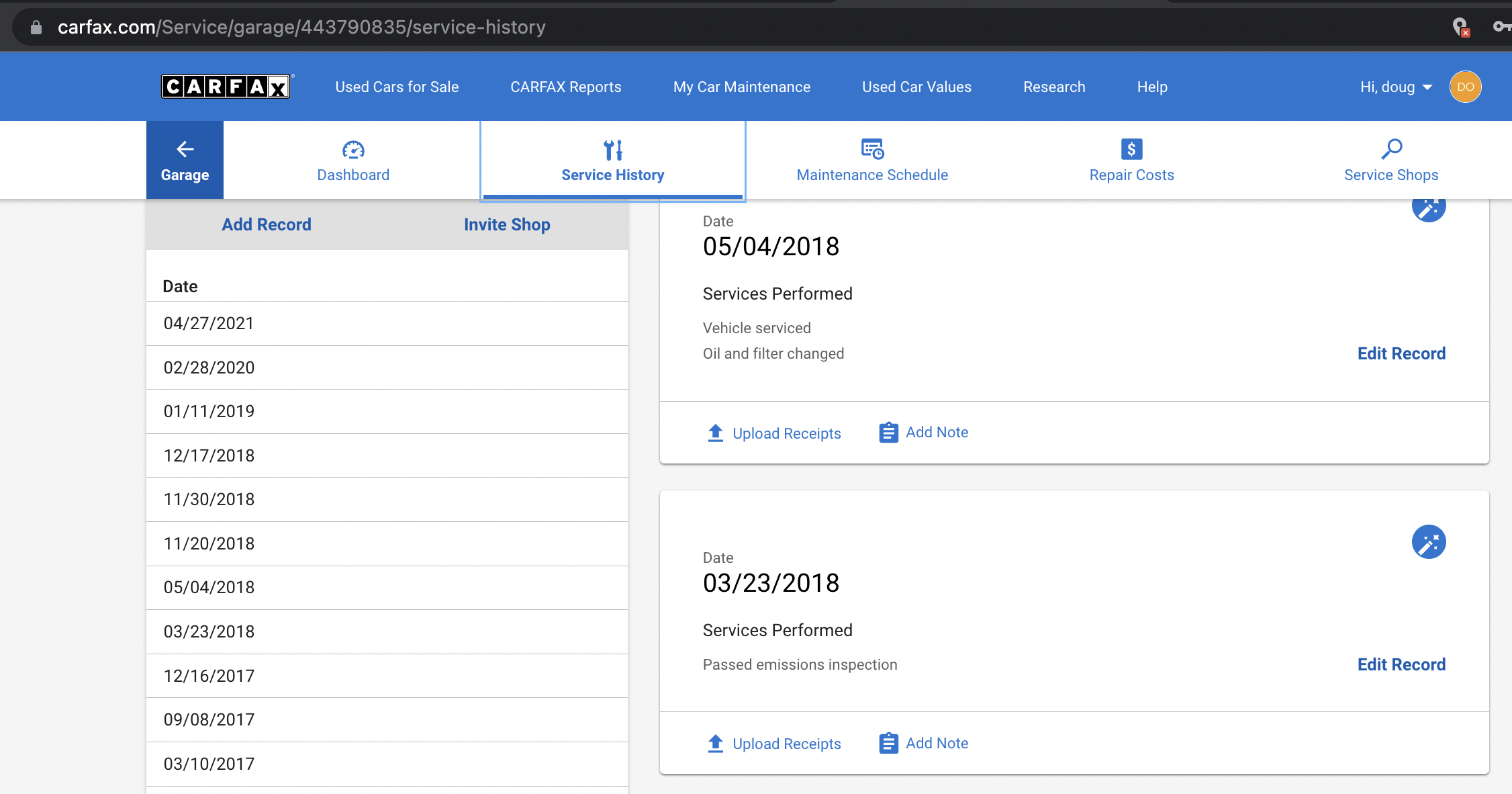The width and height of the screenshot is (1512, 794).
Task: Click the Service History wrench icon
Action: pyautogui.click(x=613, y=149)
